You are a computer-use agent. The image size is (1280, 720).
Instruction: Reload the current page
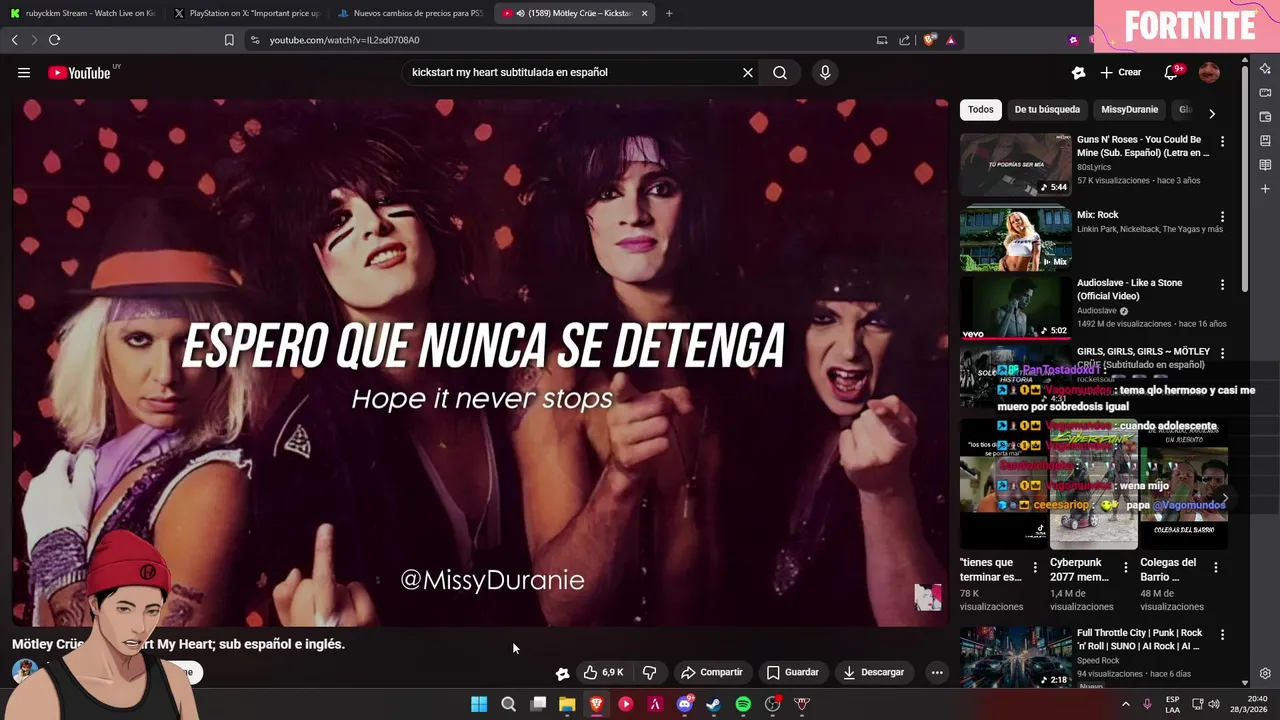coord(54,40)
